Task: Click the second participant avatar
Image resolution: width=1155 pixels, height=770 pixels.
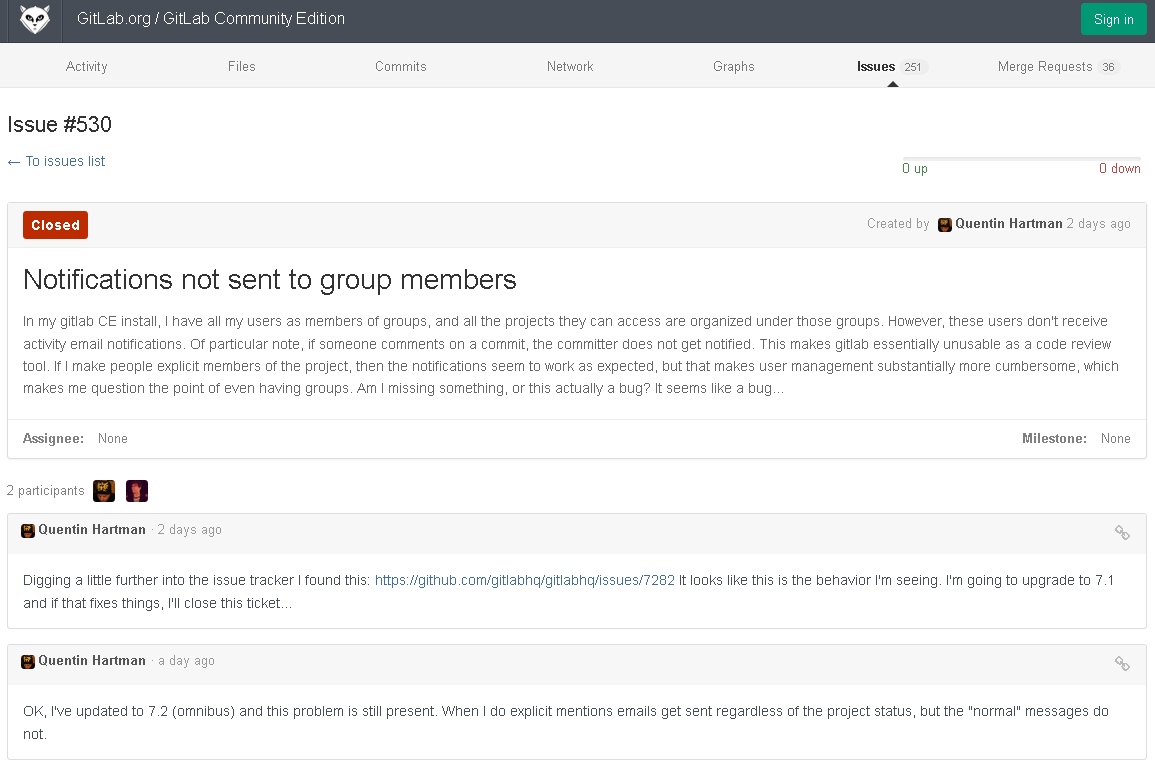Action: (x=137, y=491)
